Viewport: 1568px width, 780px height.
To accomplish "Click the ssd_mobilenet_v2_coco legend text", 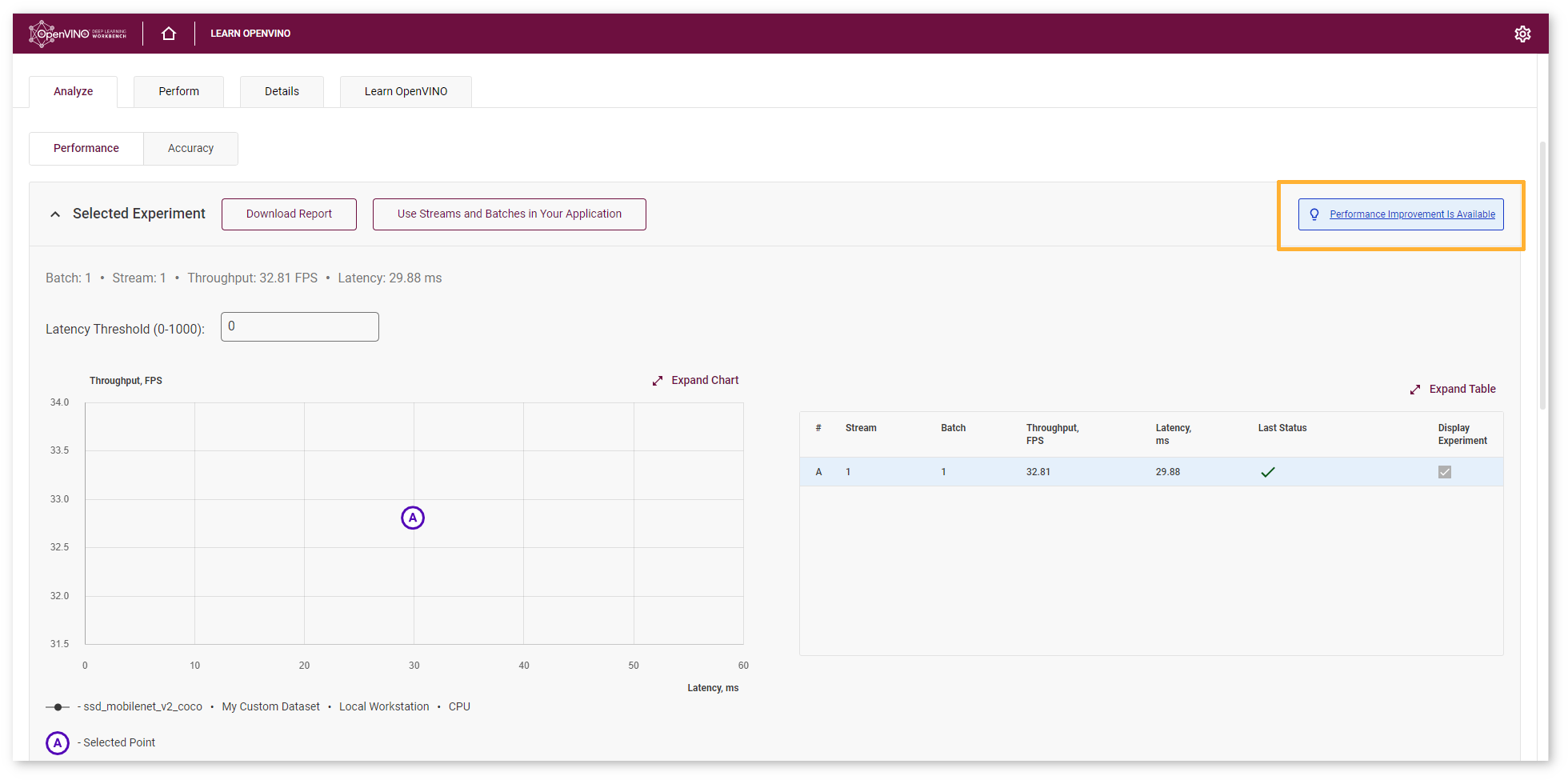I will pos(143,707).
